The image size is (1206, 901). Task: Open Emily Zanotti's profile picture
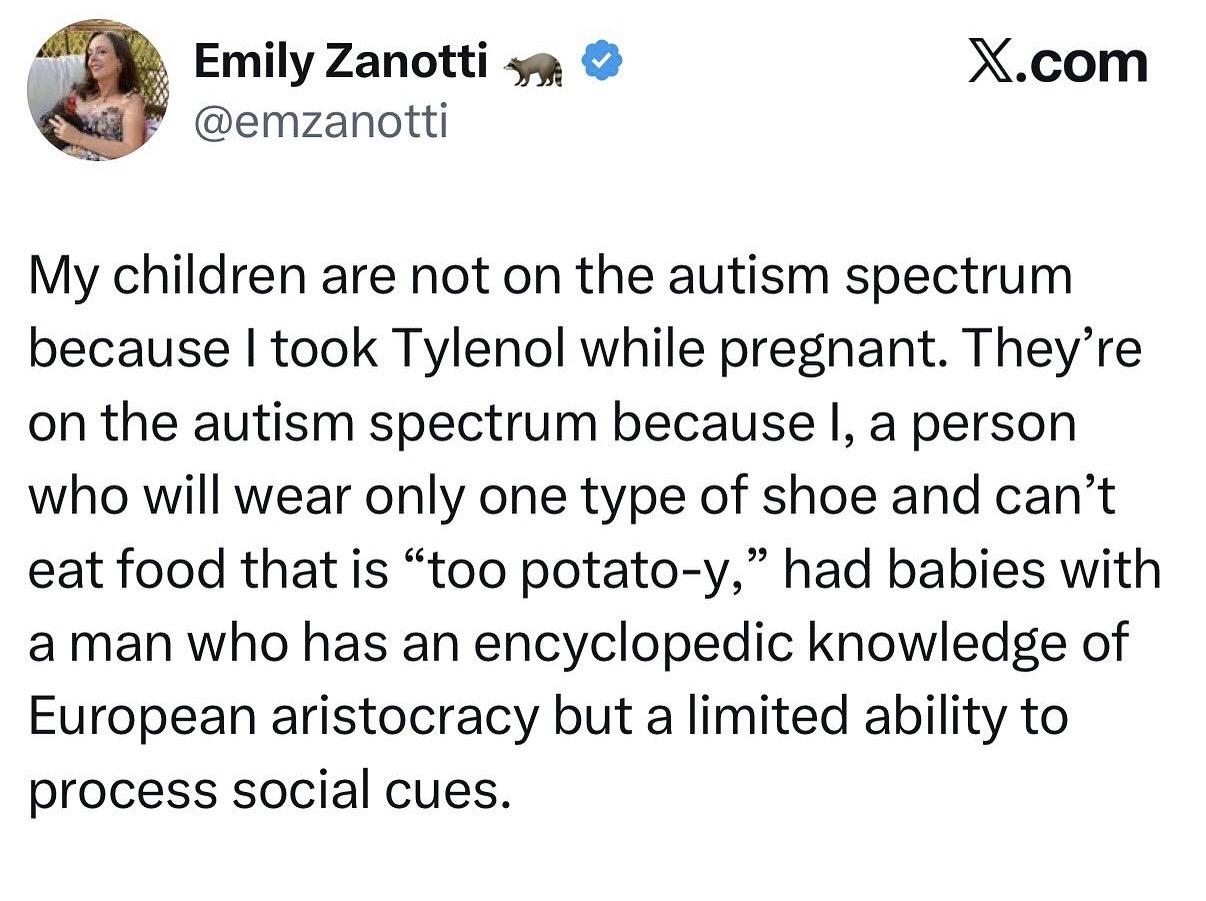(x=98, y=90)
